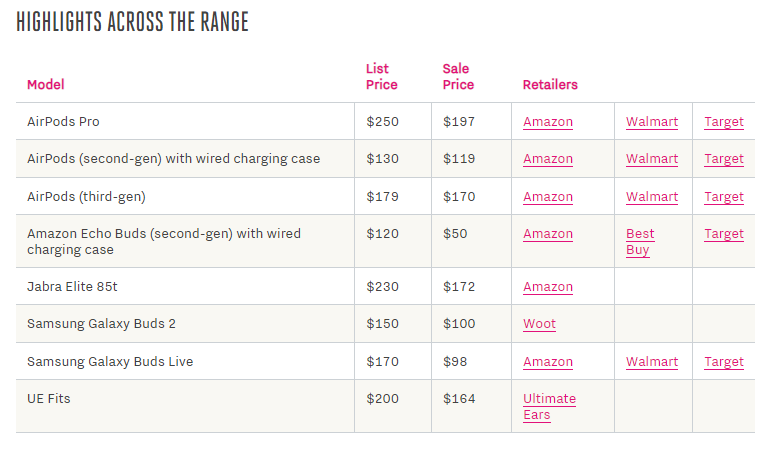This screenshot has width=770, height=457.
Task: Open the Amazon link for AirPods Pro
Action: [x=548, y=122]
